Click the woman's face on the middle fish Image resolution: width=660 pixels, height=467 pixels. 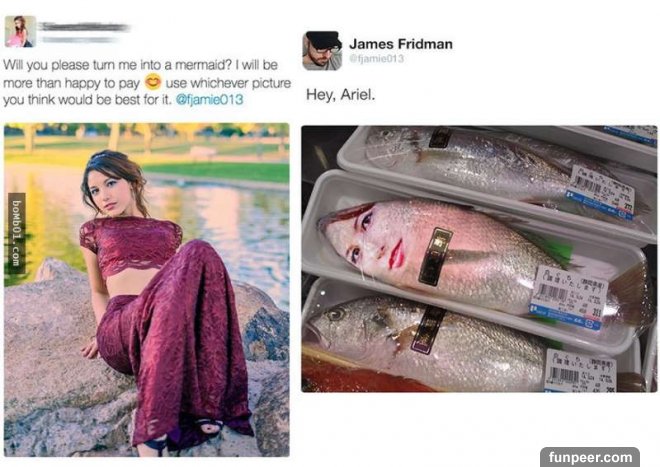point(365,237)
